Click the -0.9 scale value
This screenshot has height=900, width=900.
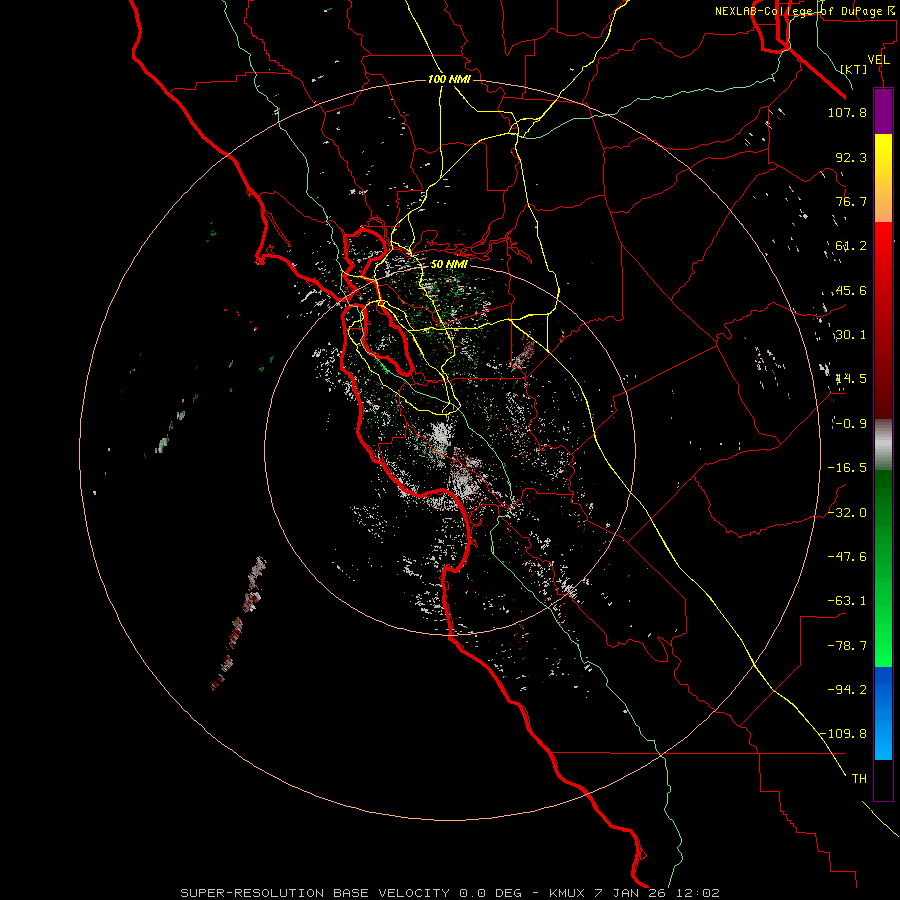851,424
